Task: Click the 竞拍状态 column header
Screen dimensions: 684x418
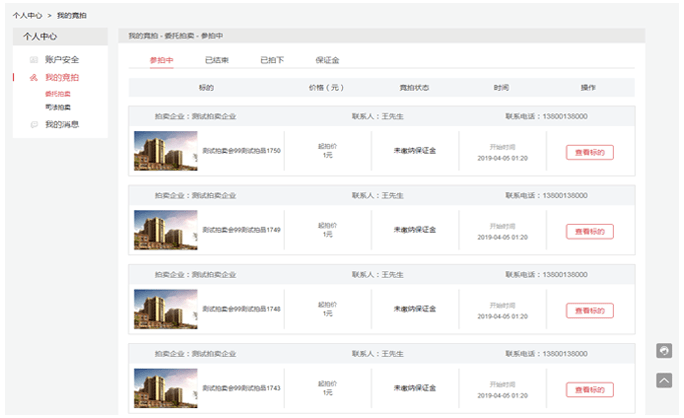Action: click(414, 88)
